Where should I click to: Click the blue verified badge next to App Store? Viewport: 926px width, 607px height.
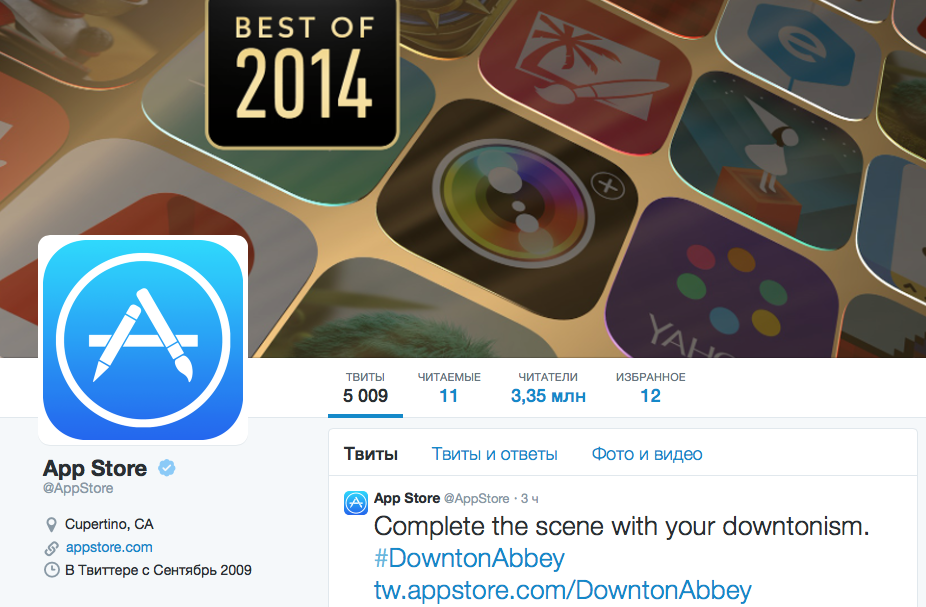pos(167,468)
